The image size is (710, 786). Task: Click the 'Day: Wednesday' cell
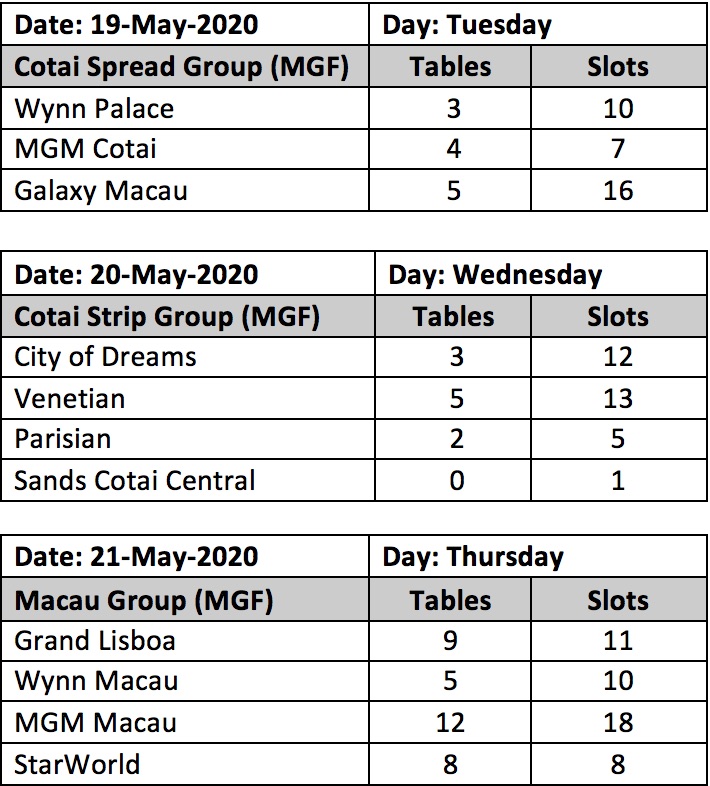[542, 274]
